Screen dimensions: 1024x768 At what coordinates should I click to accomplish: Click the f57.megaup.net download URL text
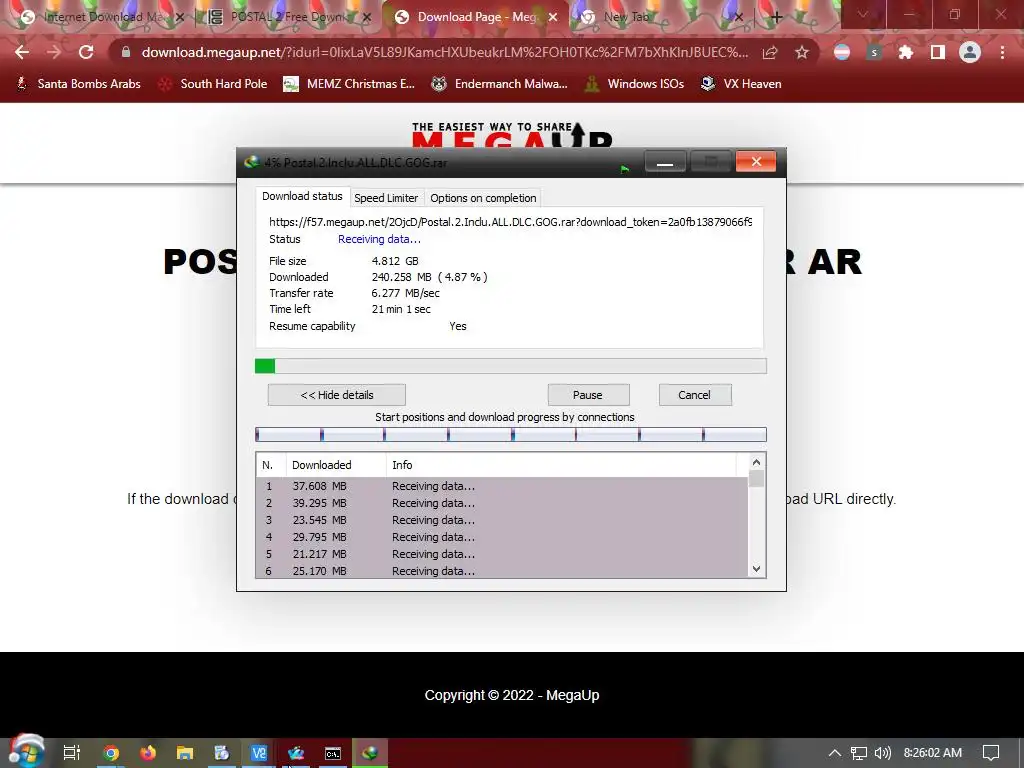[511, 222]
